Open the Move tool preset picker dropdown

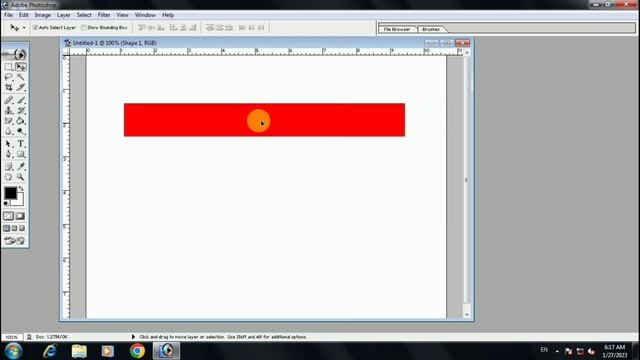(x=24, y=28)
